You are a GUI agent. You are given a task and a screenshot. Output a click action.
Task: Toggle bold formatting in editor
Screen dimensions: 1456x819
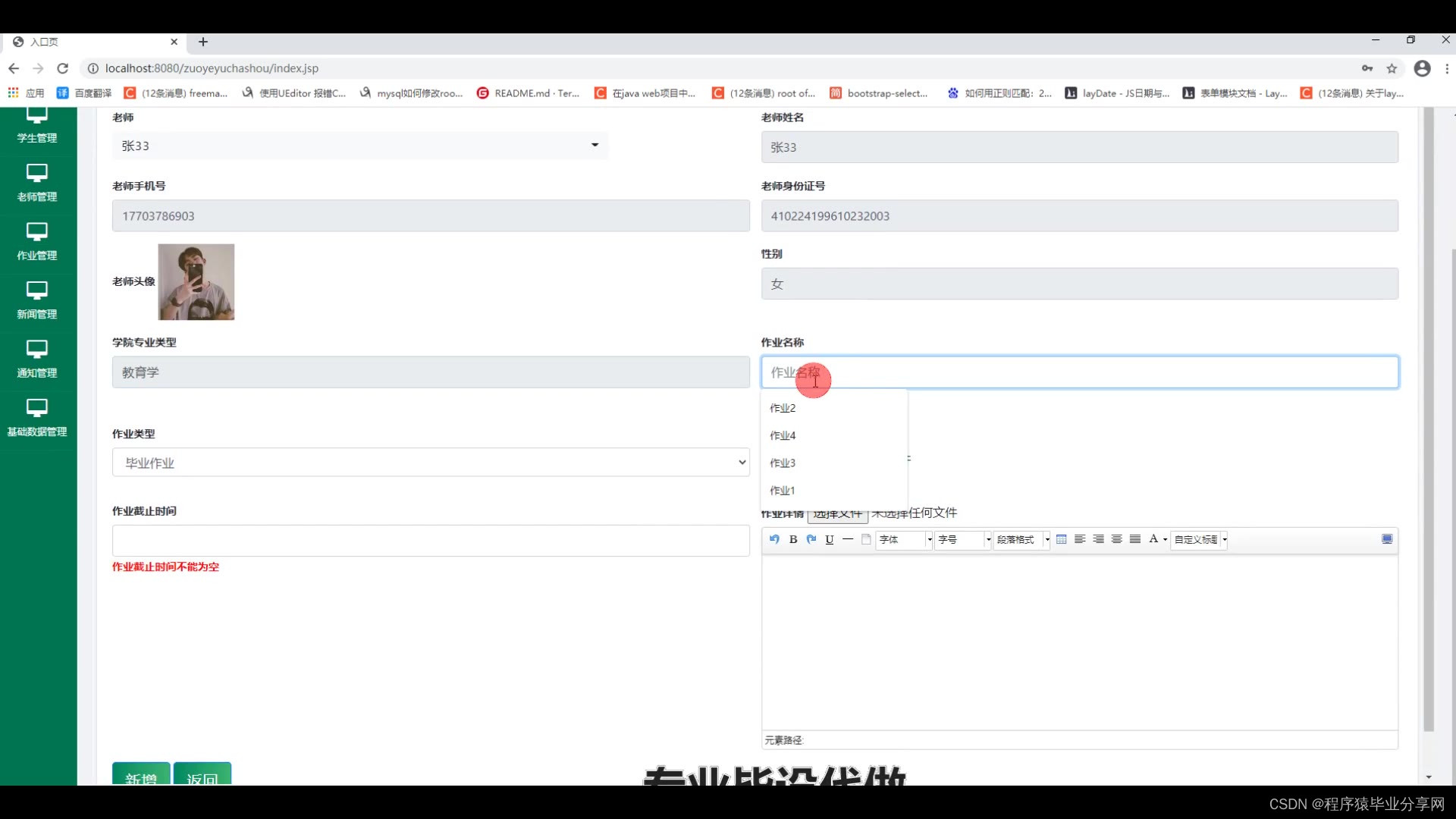[x=793, y=539]
